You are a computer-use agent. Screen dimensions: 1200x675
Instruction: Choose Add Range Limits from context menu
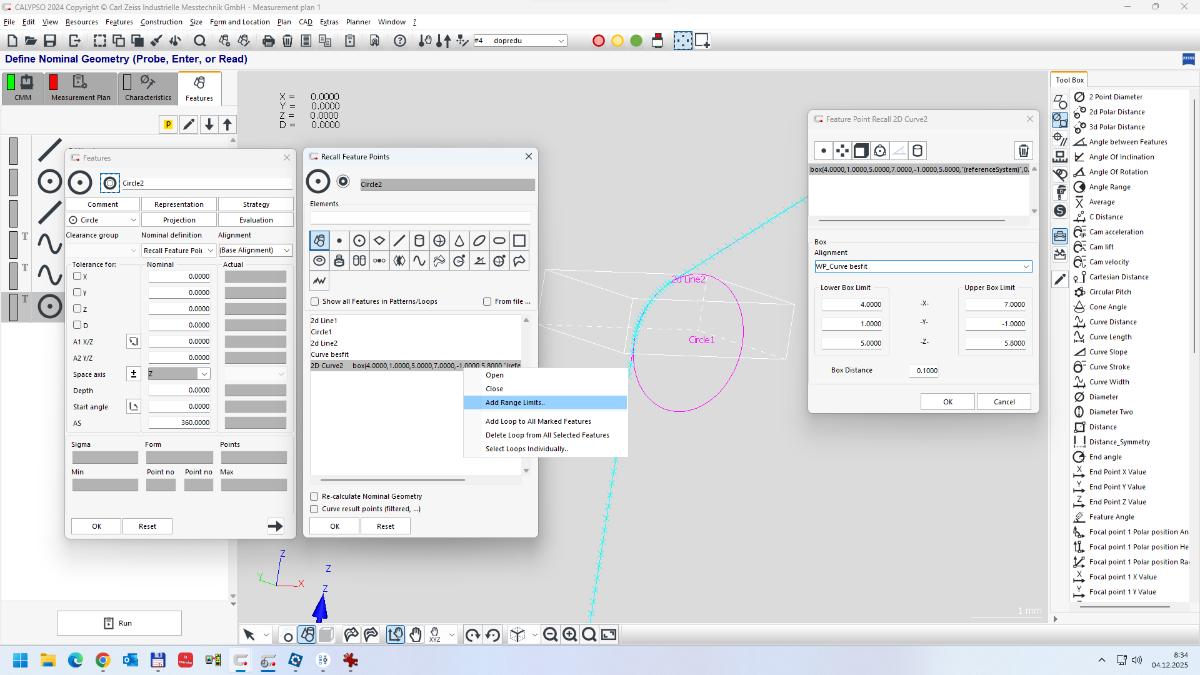tap(515, 402)
